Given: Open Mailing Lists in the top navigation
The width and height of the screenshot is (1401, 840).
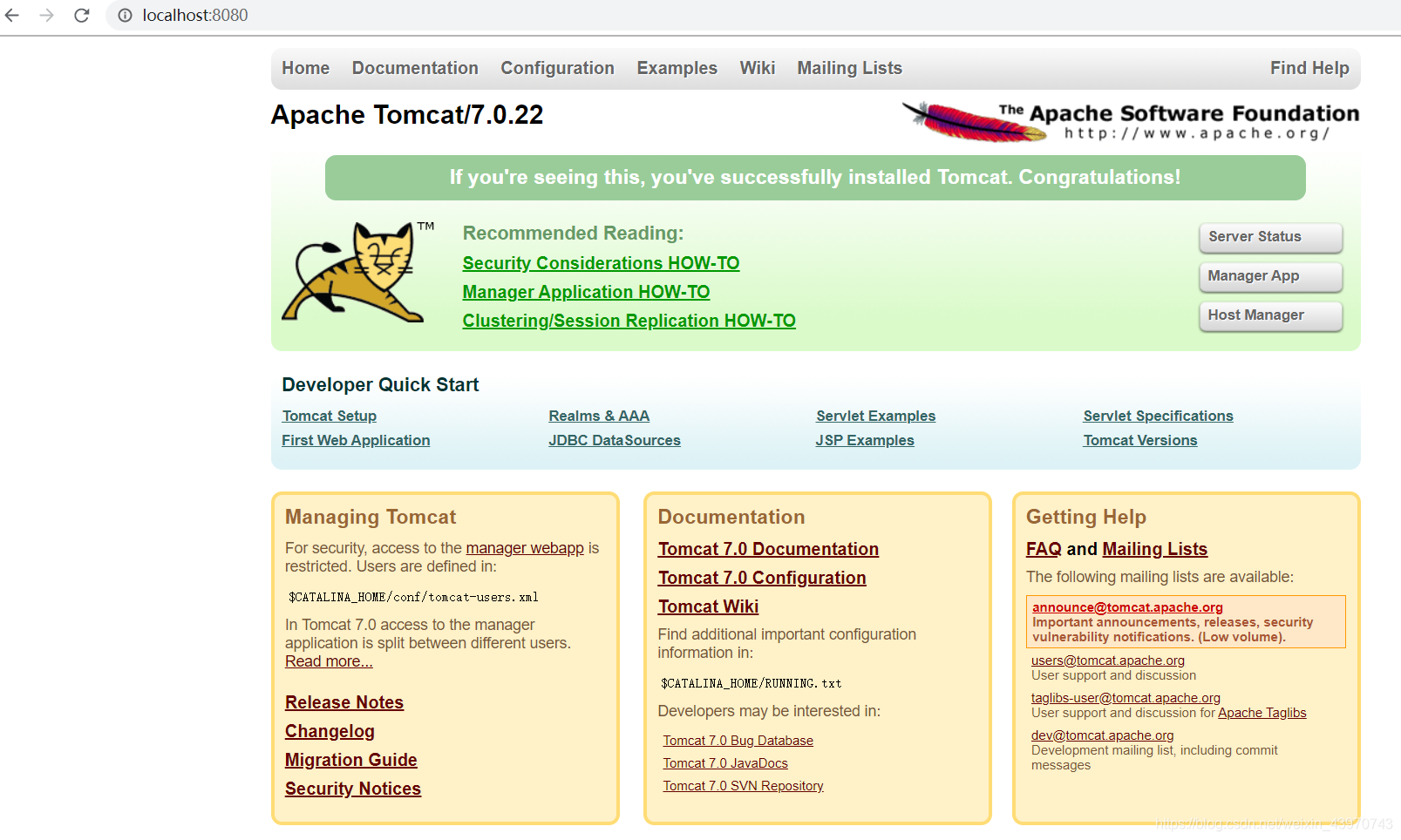Looking at the screenshot, I should point(849,68).
